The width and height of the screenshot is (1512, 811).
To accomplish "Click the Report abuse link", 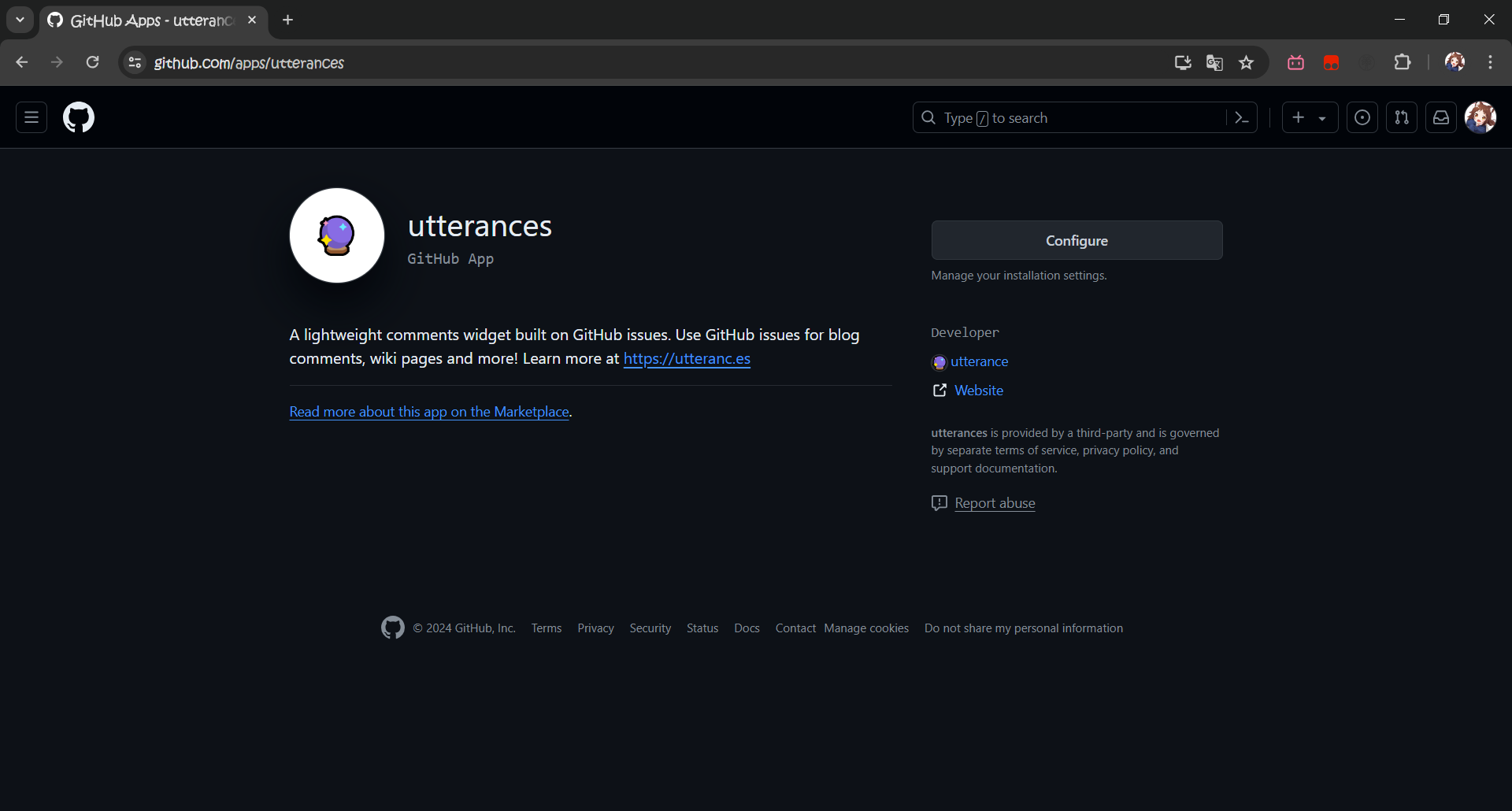I will tap(994, 503).
